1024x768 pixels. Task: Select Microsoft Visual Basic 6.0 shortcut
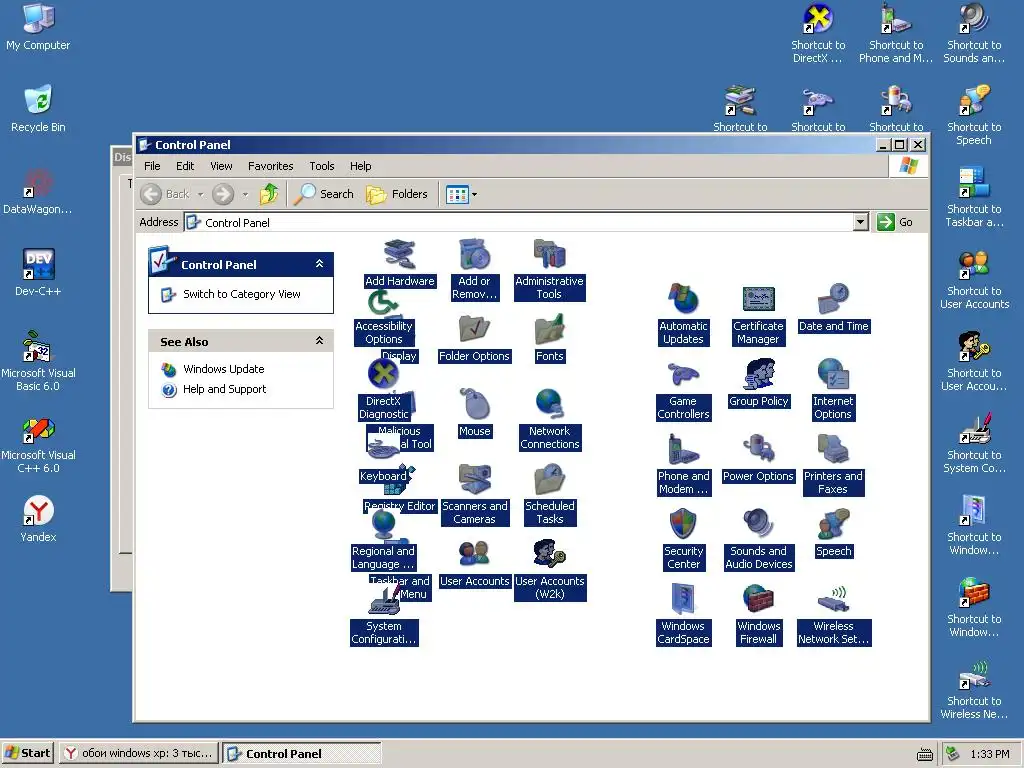coord(38,360)
